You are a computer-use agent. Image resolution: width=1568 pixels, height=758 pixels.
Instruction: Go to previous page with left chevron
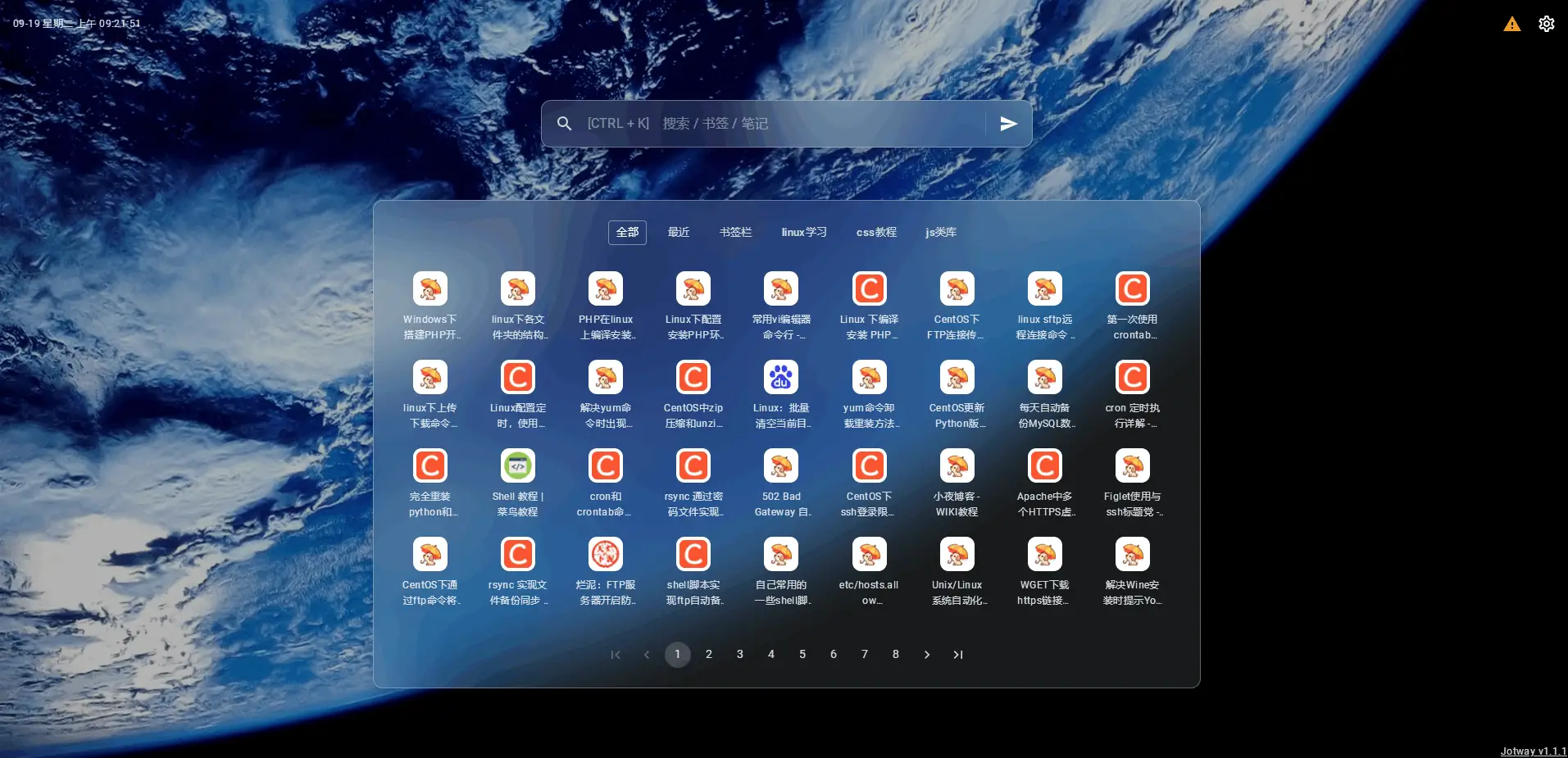(x=647, y=655)
